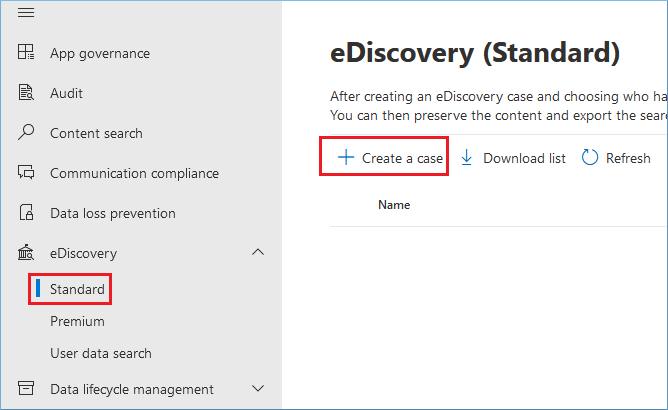Click the download arrow icon
The image size is (668, 410).
(x=467, y=158)
